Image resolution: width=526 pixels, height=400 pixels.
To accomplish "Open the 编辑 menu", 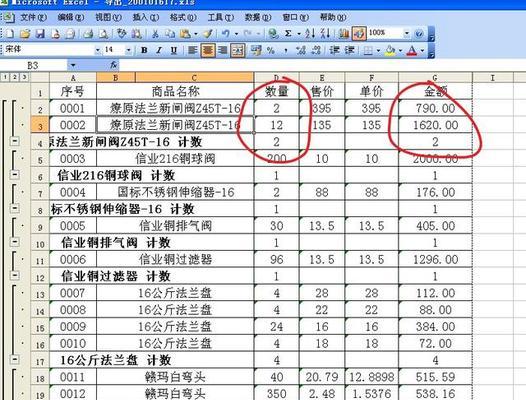I will (71, 17).
